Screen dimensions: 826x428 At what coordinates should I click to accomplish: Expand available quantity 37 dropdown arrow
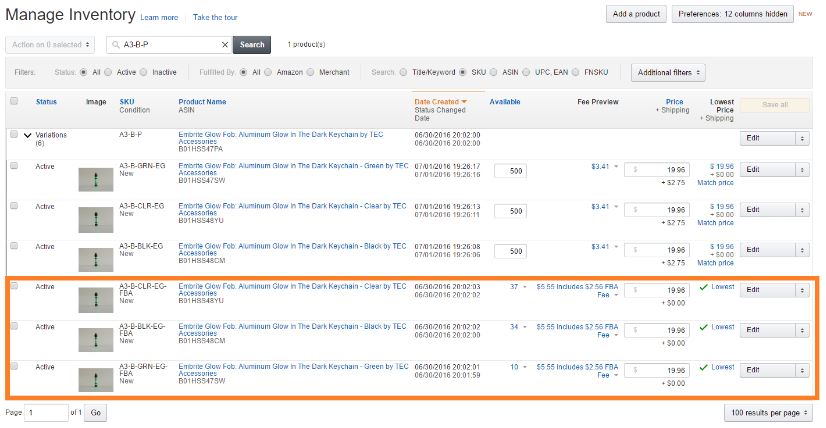click(525, 287)
